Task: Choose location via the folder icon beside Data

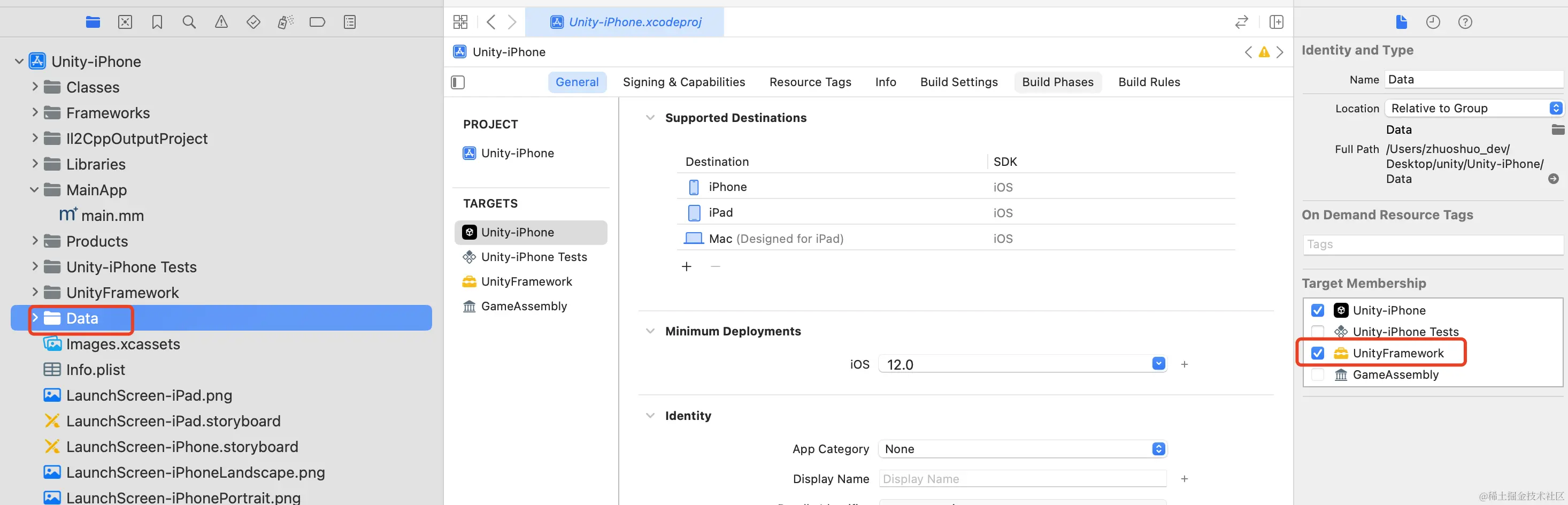Action: click(1558, 130)
